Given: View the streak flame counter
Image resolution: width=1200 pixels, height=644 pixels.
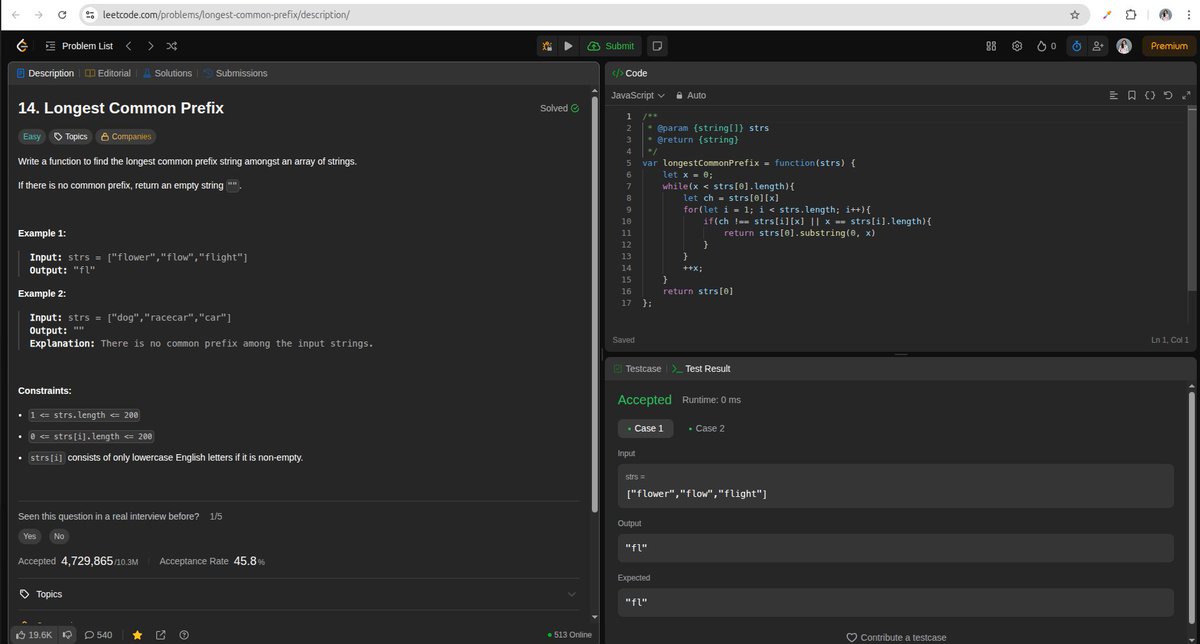Looking at the screenshot, I should (x=1047, y=46).
